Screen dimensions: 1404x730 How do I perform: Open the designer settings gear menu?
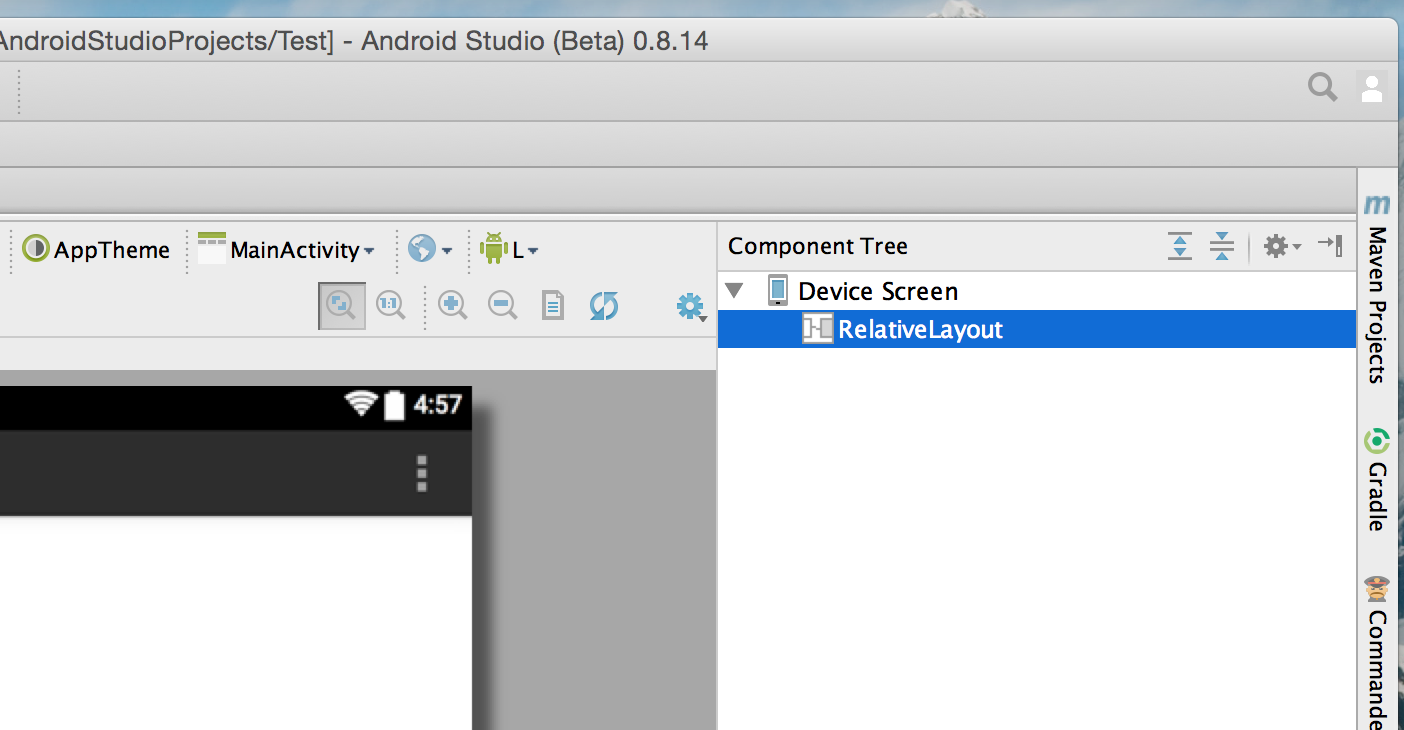(691, 306)
